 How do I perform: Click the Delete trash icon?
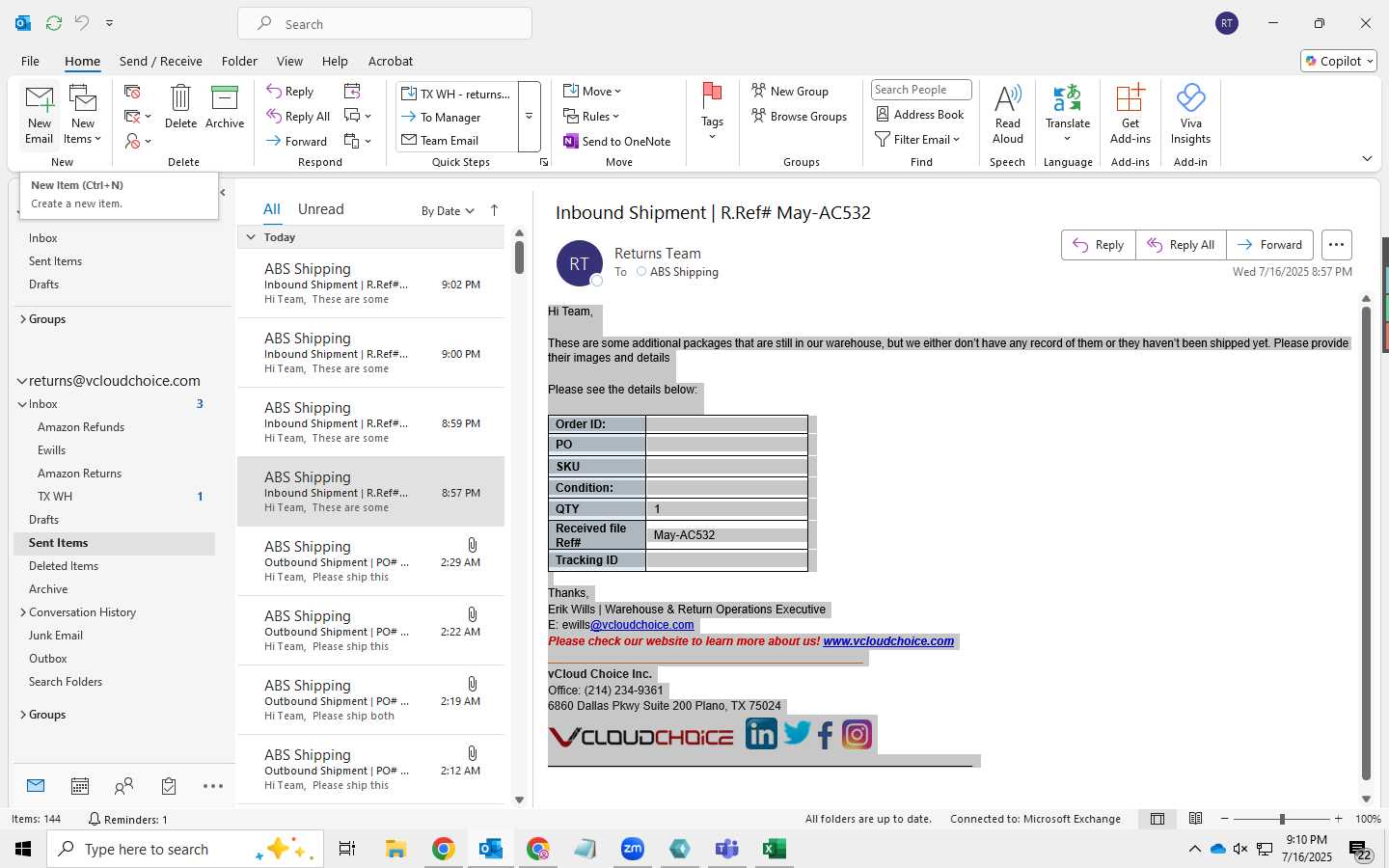coord(180,97)
